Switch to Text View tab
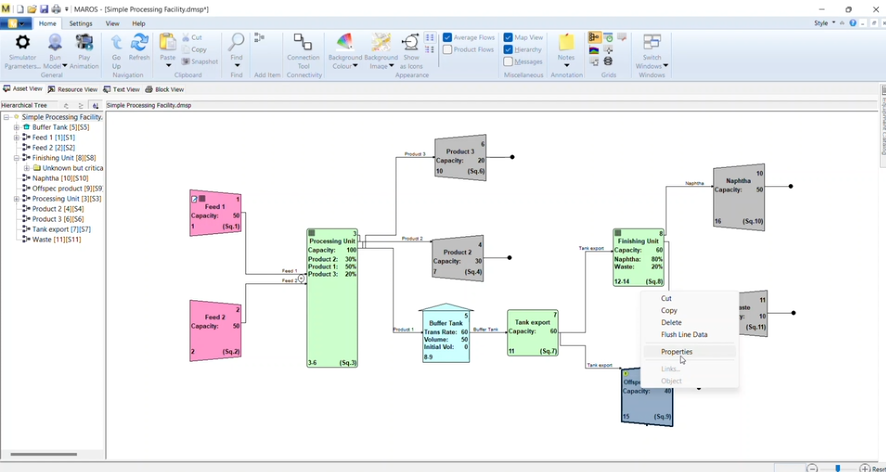The height and width of the screenshot is (472, 886). pos(121,89)
